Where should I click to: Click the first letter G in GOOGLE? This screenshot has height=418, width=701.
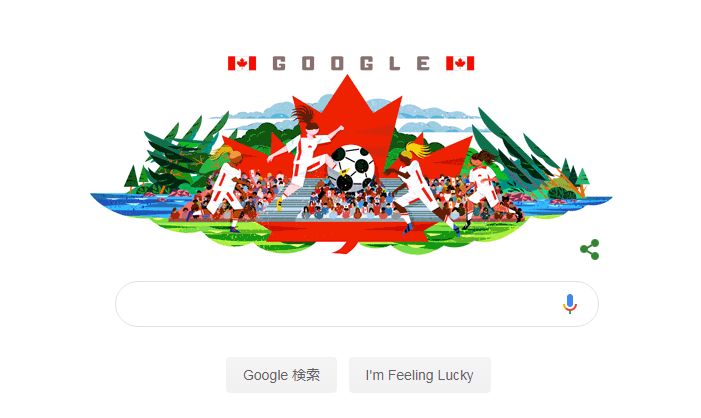pos(279,63)
